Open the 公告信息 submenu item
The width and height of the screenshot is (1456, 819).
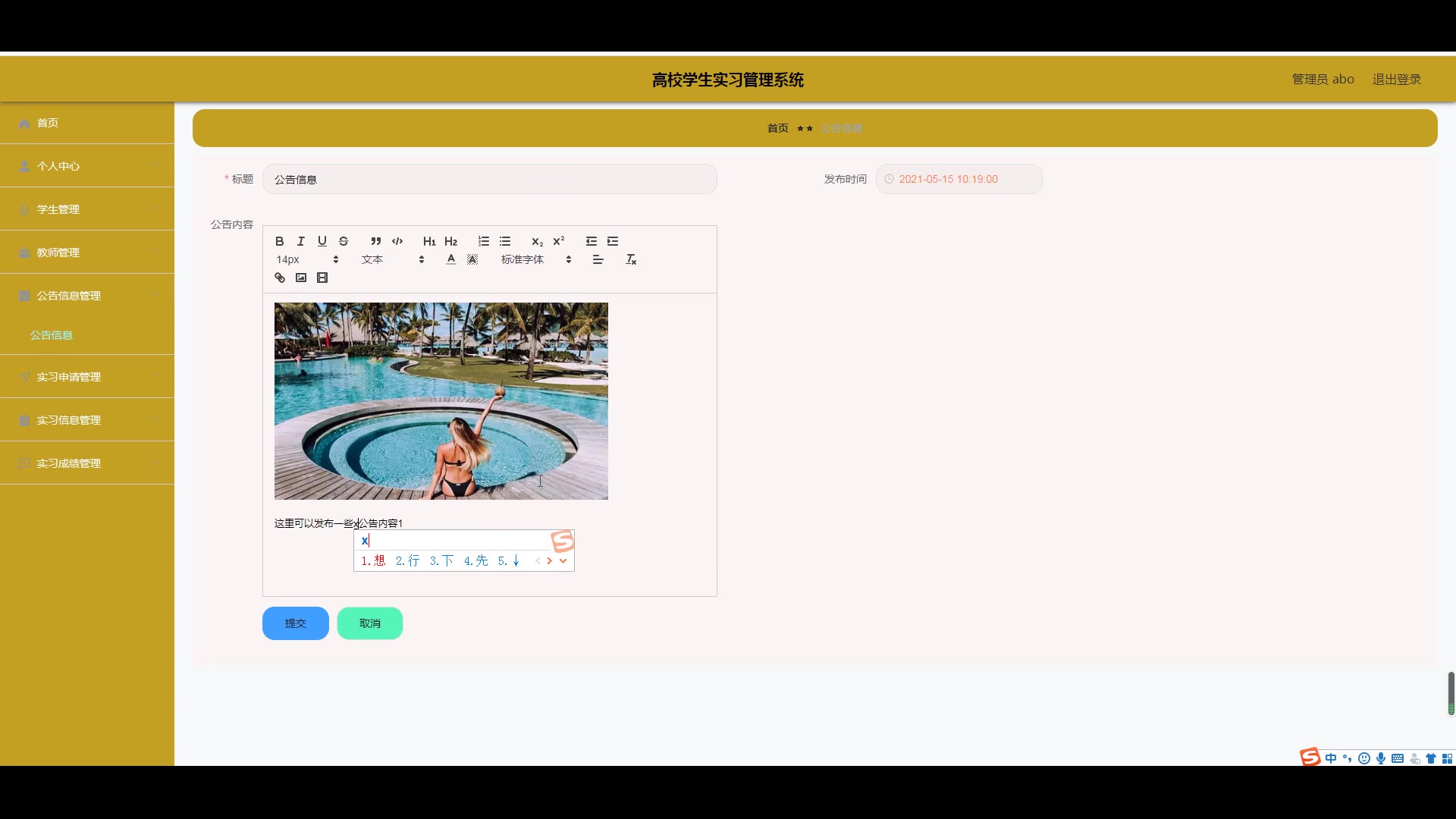pyautogui.click(x=52, y=335)
